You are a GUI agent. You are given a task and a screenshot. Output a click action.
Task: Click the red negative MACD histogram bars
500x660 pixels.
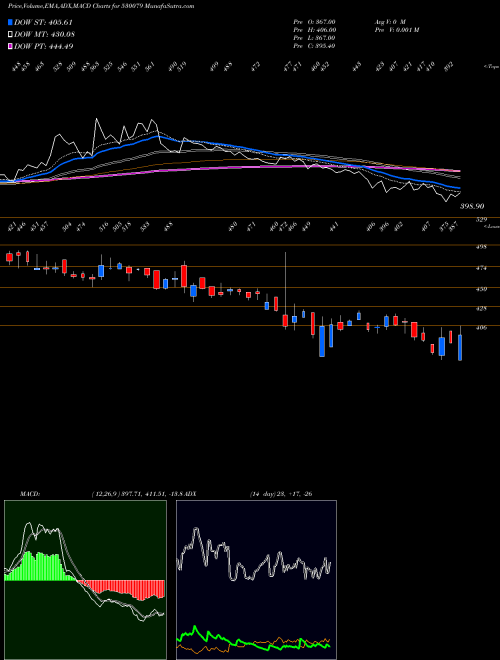point(122,589)
